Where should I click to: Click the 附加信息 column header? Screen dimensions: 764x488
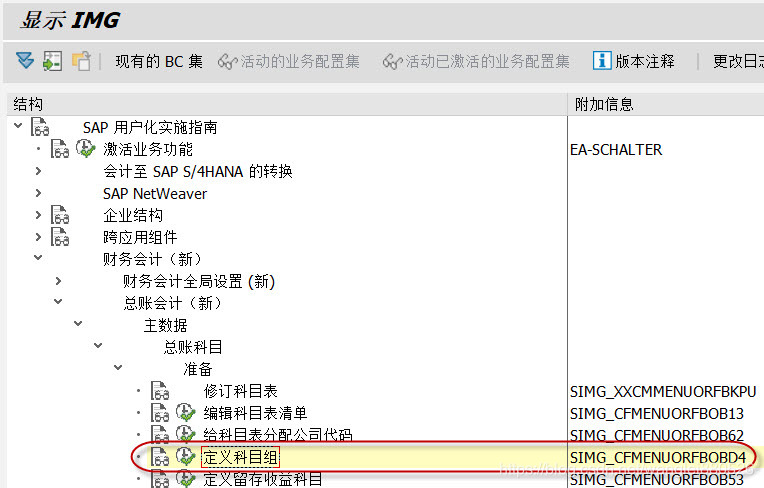[x=666, y=104]
